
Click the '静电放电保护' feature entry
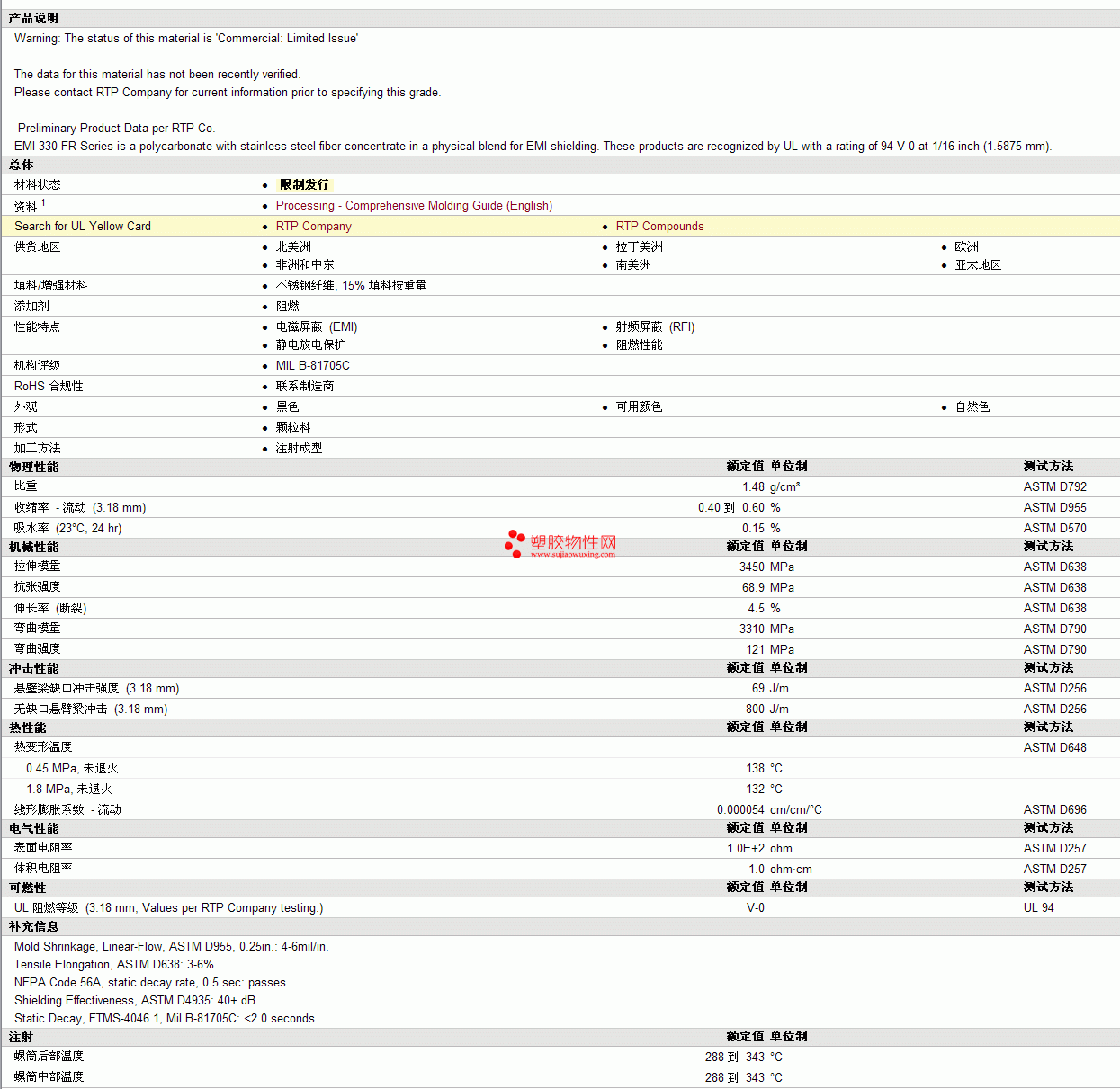[310, 344]
